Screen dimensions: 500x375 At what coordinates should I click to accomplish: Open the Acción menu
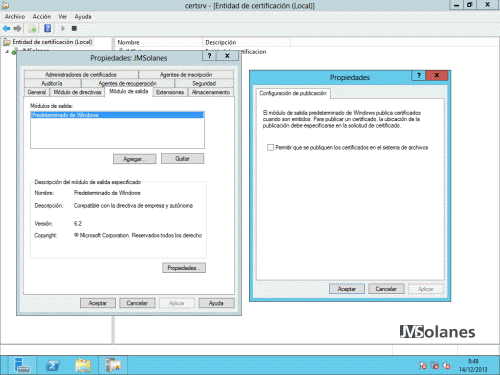[x=42, y=16]
